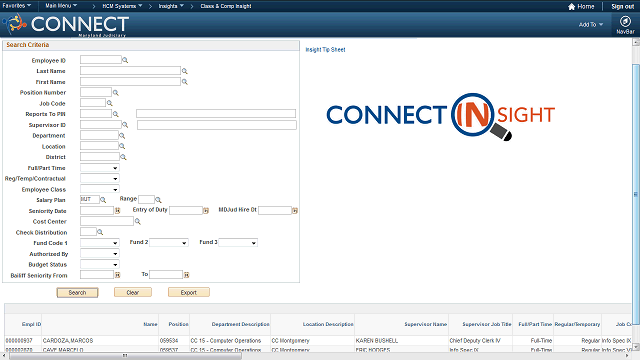Click the Clear button
The image size is (640, 360).
(x=133, y=293)
